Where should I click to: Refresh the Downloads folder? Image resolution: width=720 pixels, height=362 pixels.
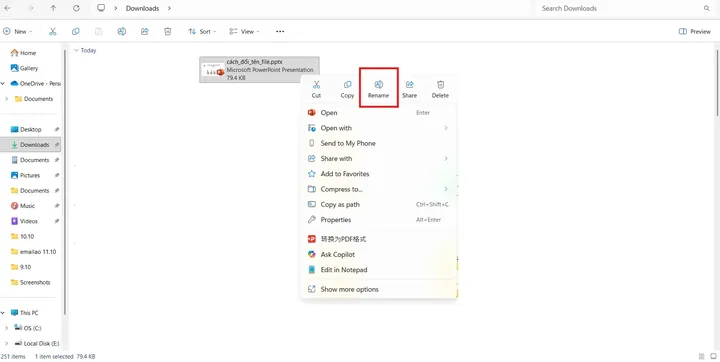click(76, 8)
